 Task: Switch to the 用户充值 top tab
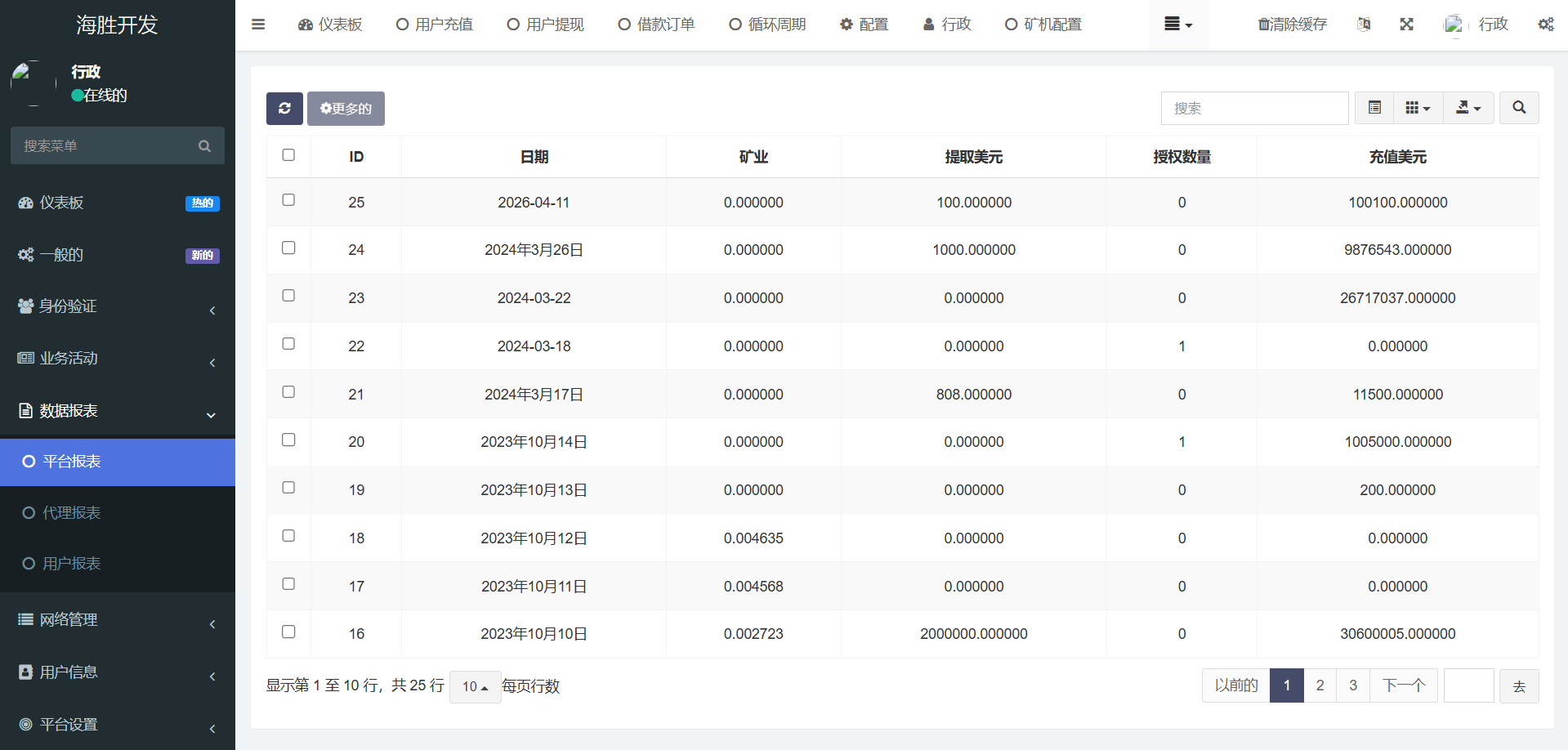tap(435, 25)
